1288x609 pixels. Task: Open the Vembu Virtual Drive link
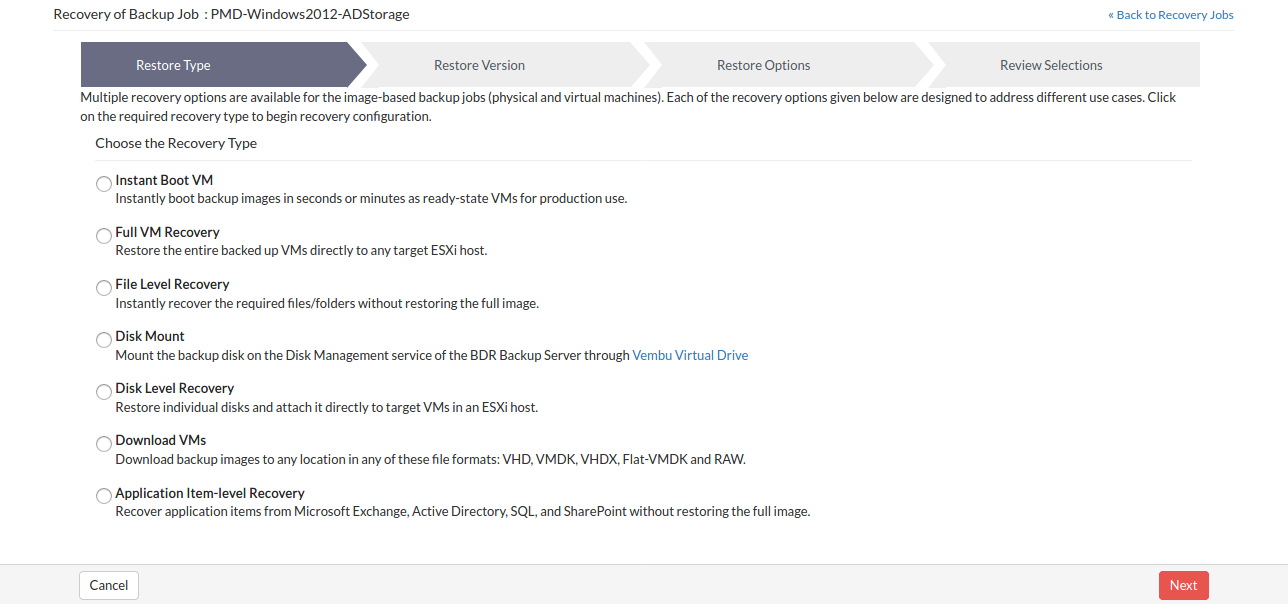pyautogui.click(x=690, y=355)
